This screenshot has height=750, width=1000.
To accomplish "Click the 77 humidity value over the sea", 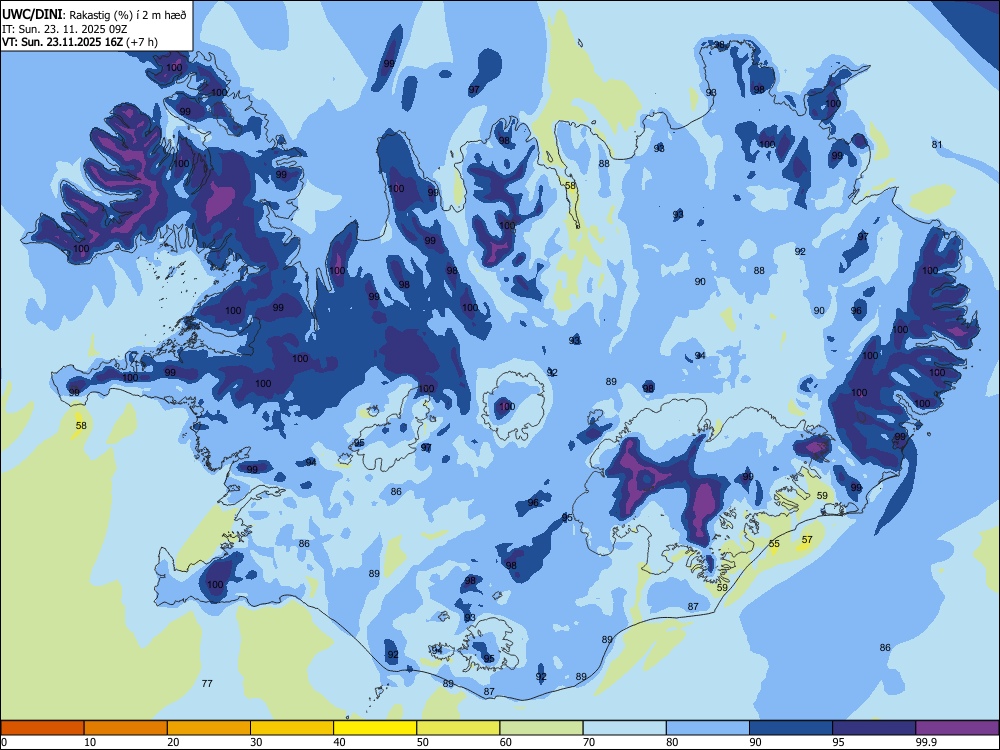I will click(207, 684).
